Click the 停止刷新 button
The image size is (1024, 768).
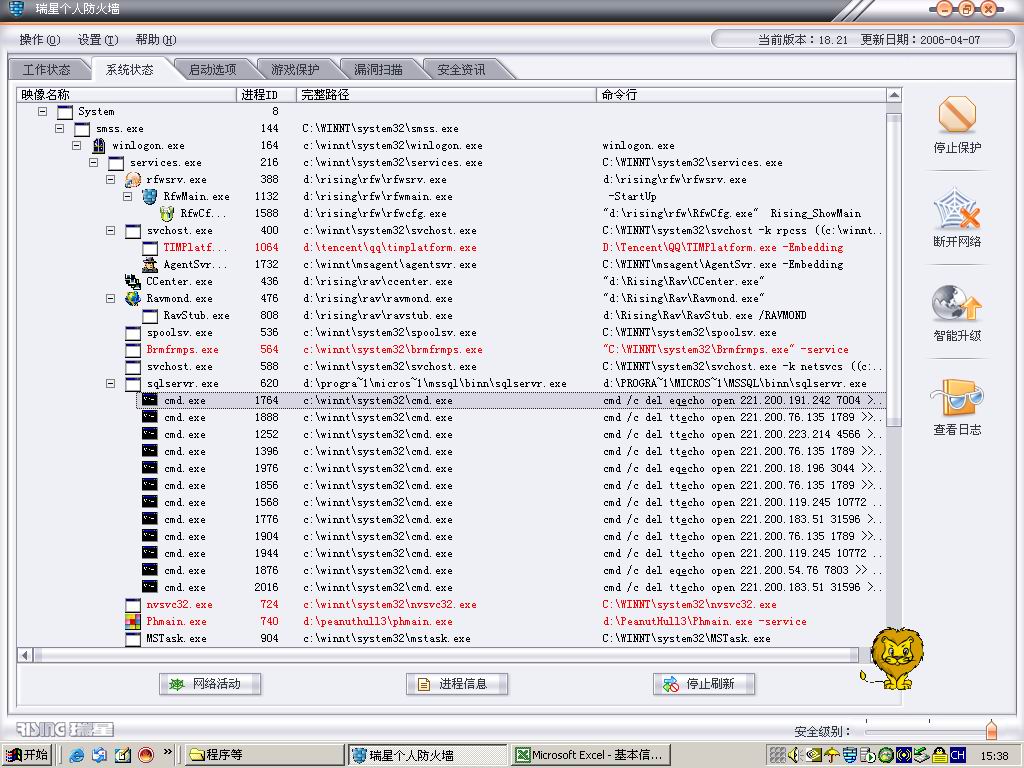coord(703,684)
